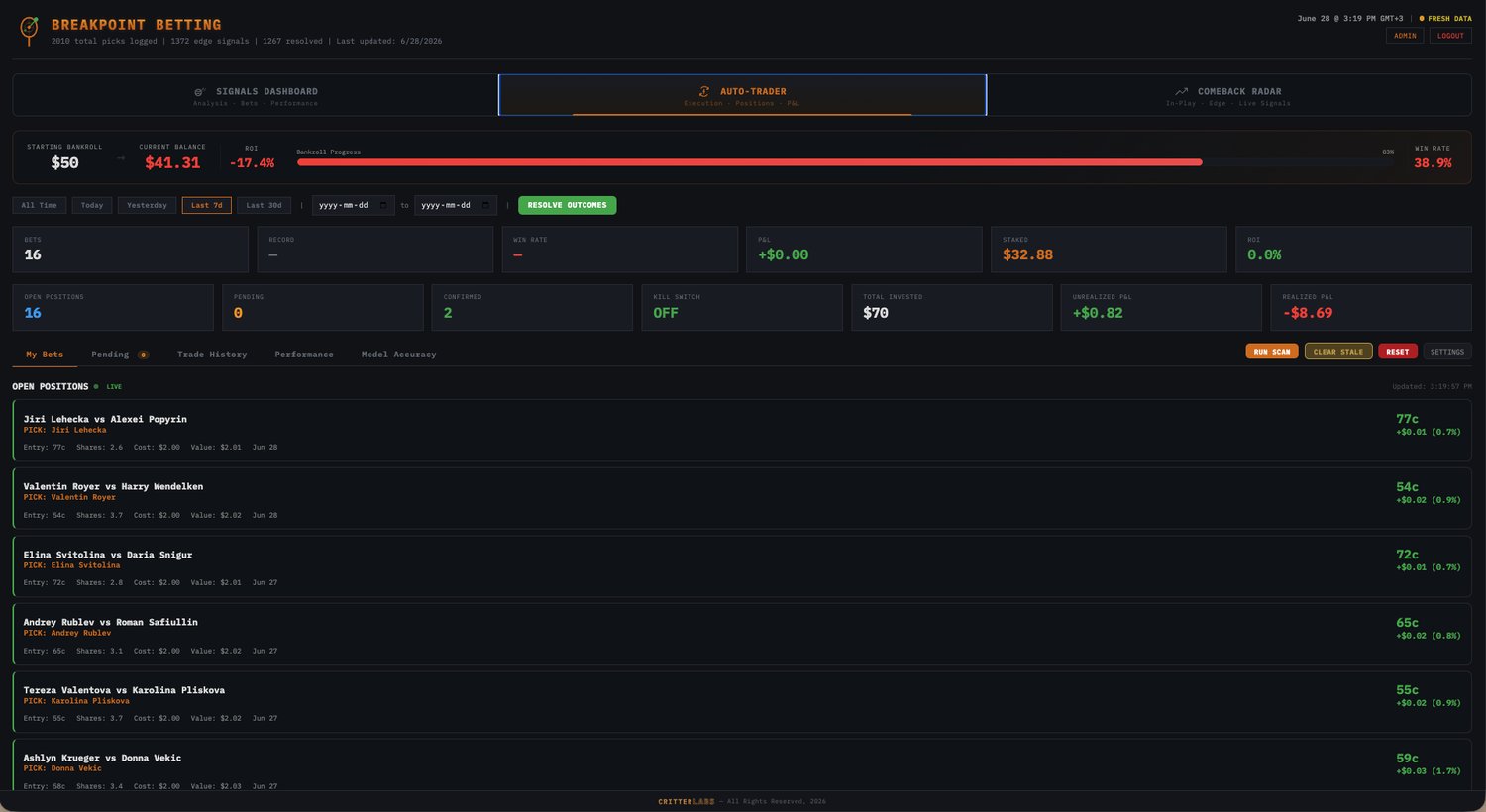Click the 72c price on Svitolina row
The width and height of the screenshot is (1486, 812).
(x=1407, y=555)
